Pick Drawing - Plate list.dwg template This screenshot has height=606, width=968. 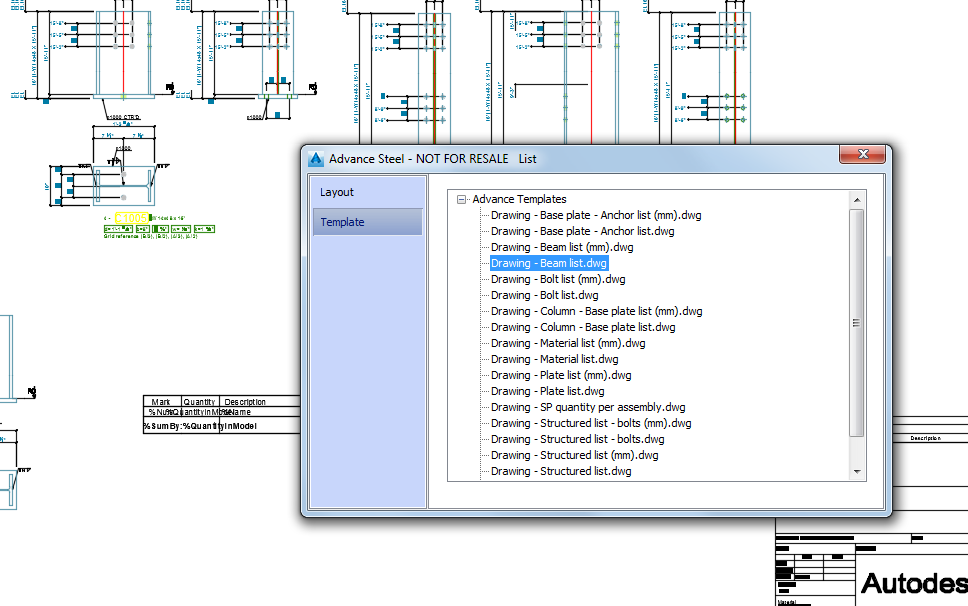coord(548,392)
